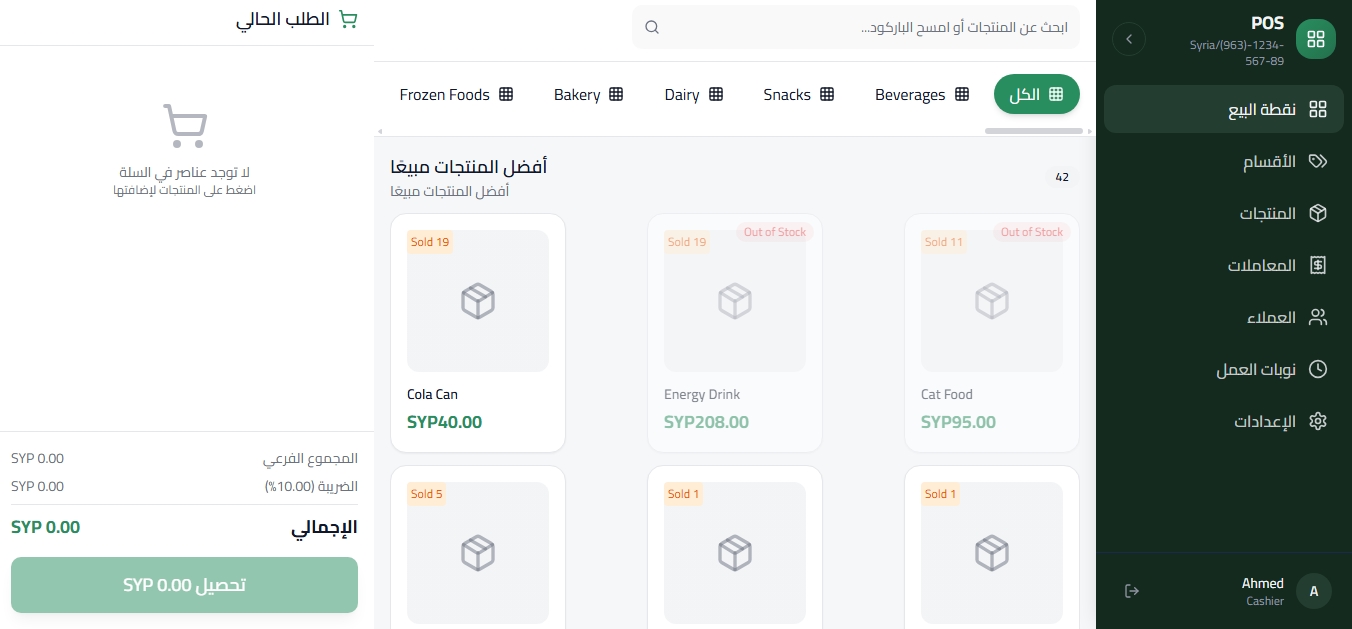The width and height of the screenshot is (1352, 629).
Task: Click the grid icon on Snacks tab
Action: 827,94
